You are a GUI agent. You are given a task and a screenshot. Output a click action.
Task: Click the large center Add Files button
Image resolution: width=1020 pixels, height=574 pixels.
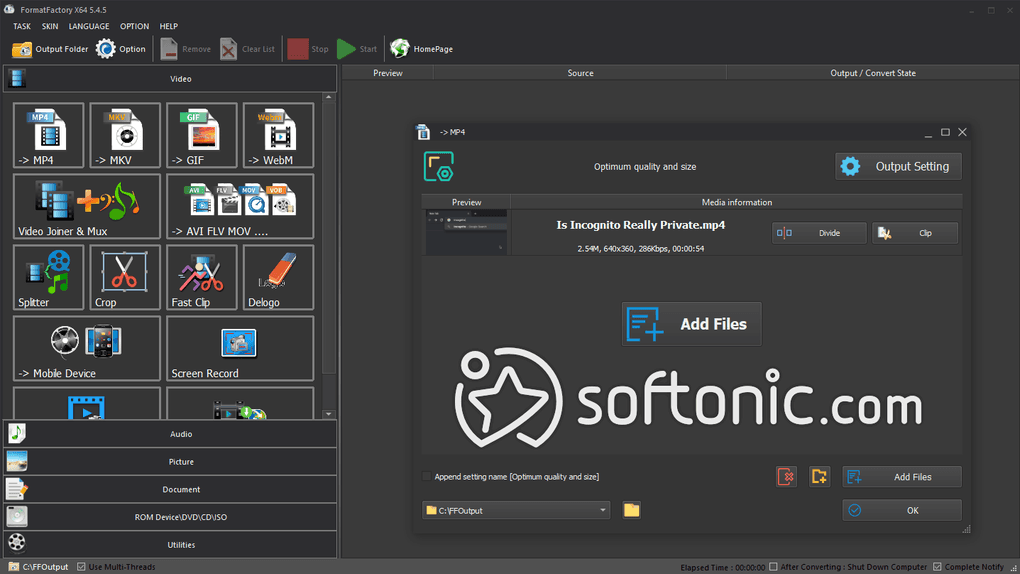pyautogui.click(x=691, y=324)
